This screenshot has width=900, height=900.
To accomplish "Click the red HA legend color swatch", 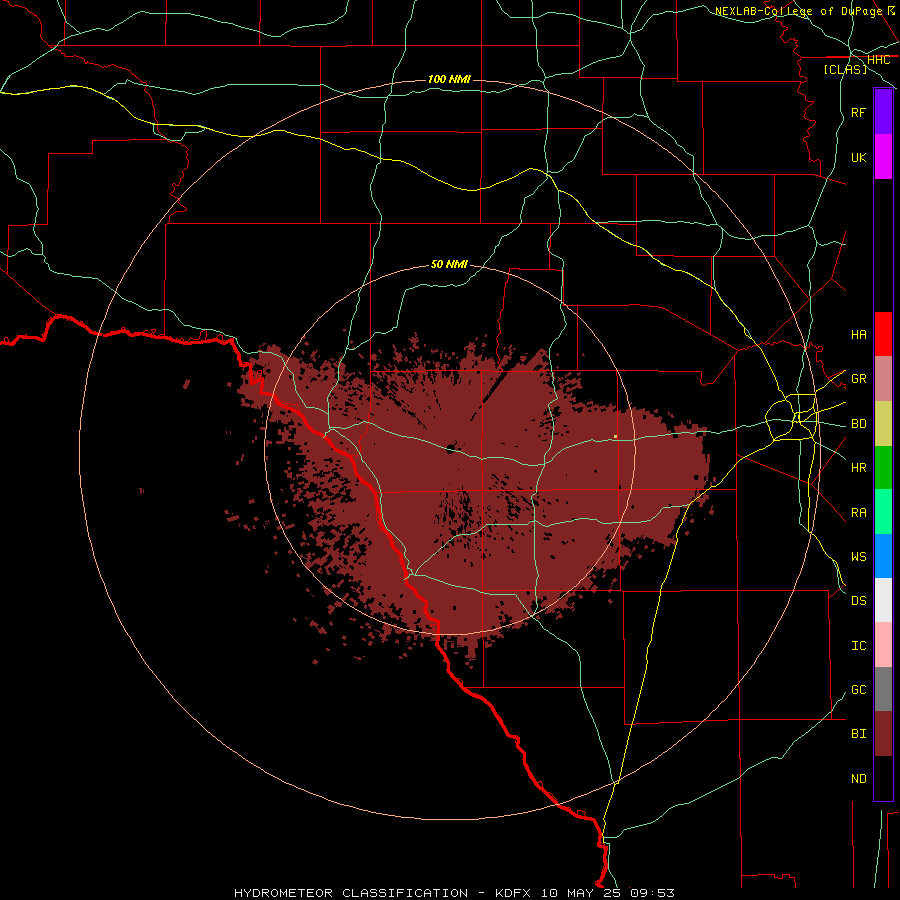I will [883, 334].
